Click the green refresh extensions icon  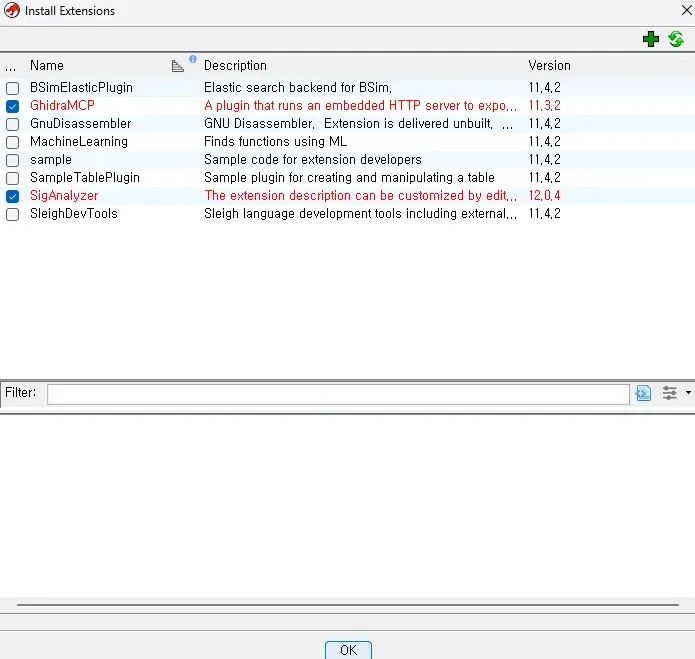click(x=676, y=39)
